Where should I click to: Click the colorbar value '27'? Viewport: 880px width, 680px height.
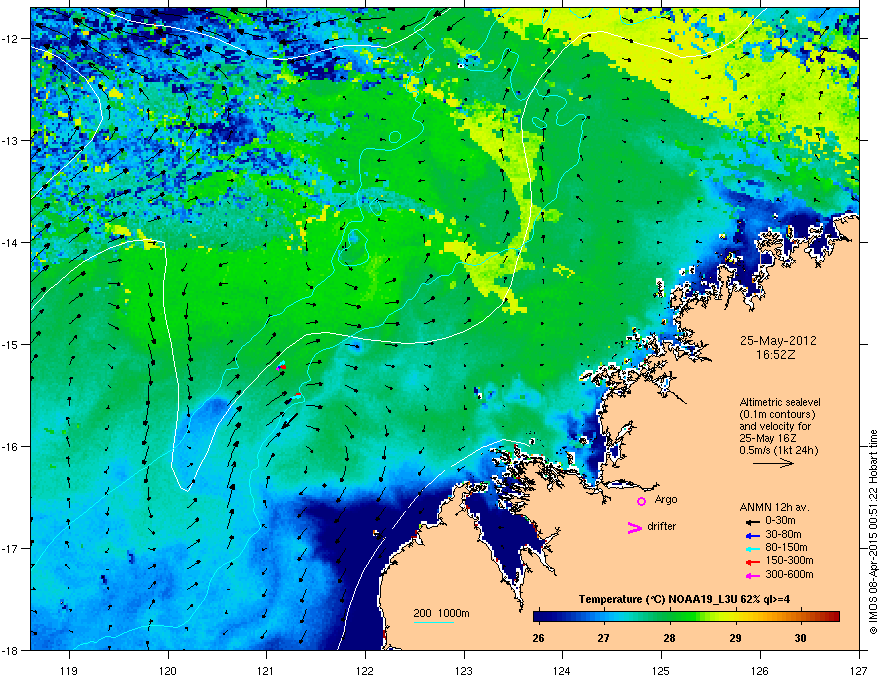[603, 638]
